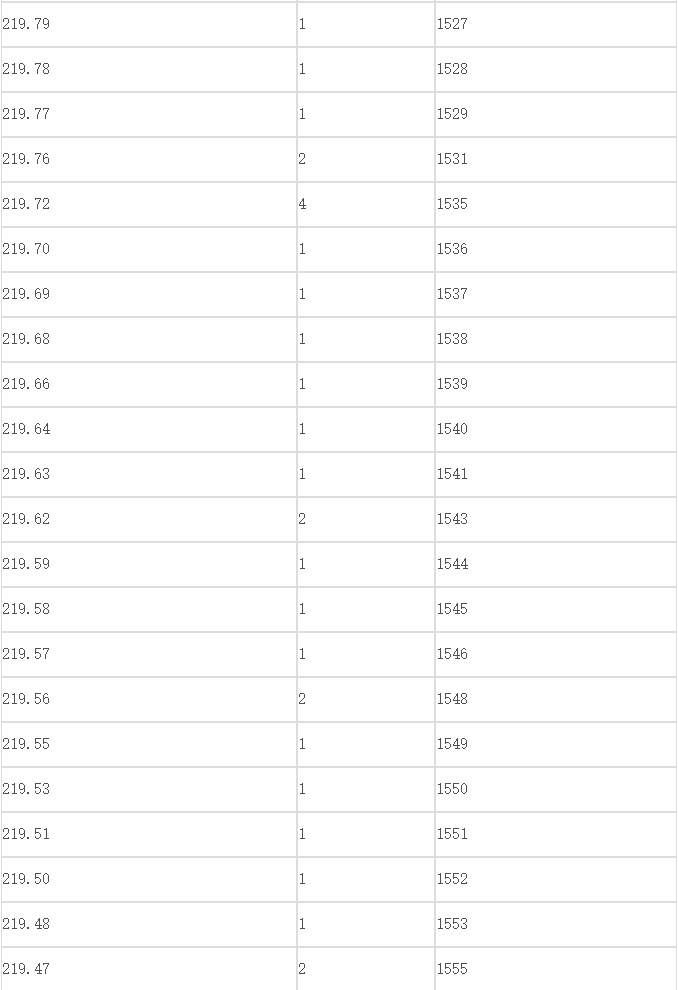
Task: Click cumulative count 1529
Action: (556, 114)
